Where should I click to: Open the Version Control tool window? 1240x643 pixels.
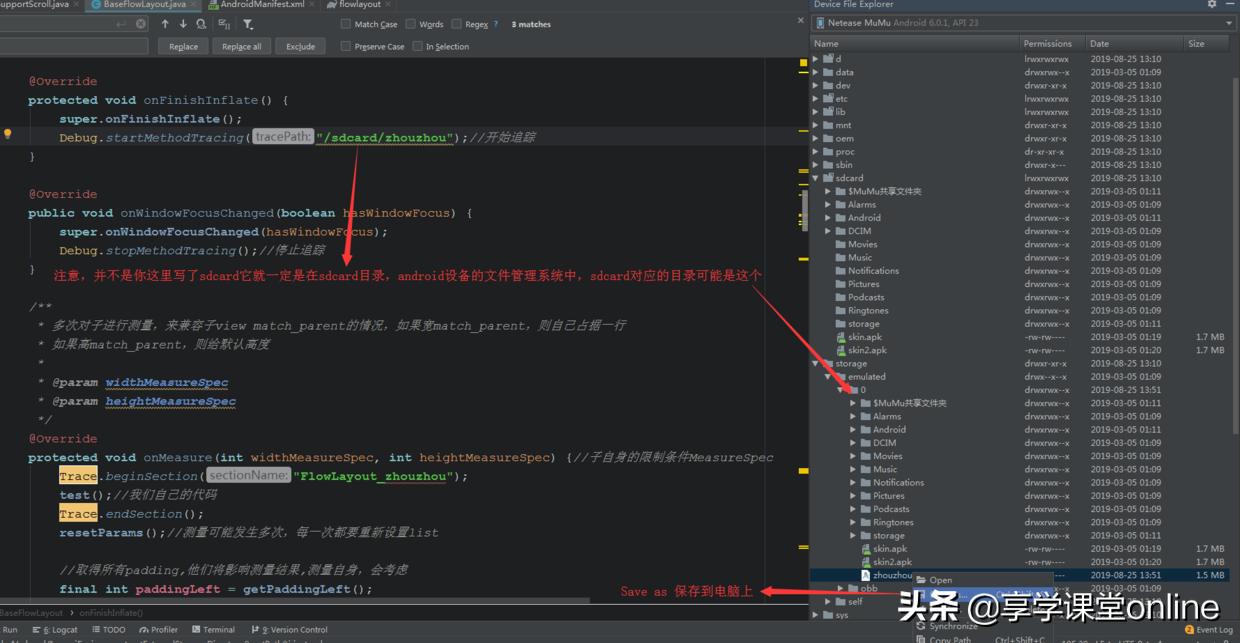[290, 629]
